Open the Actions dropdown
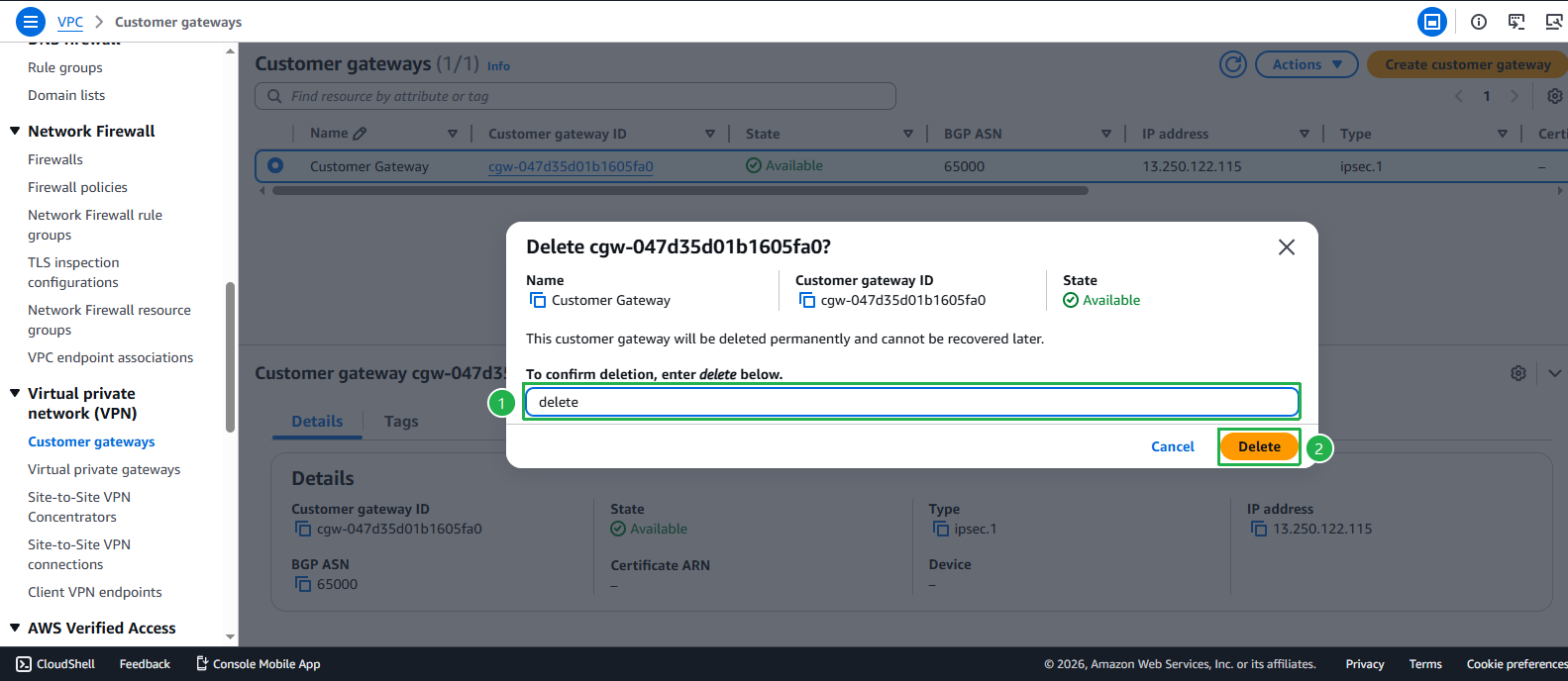 [1307, 64]
